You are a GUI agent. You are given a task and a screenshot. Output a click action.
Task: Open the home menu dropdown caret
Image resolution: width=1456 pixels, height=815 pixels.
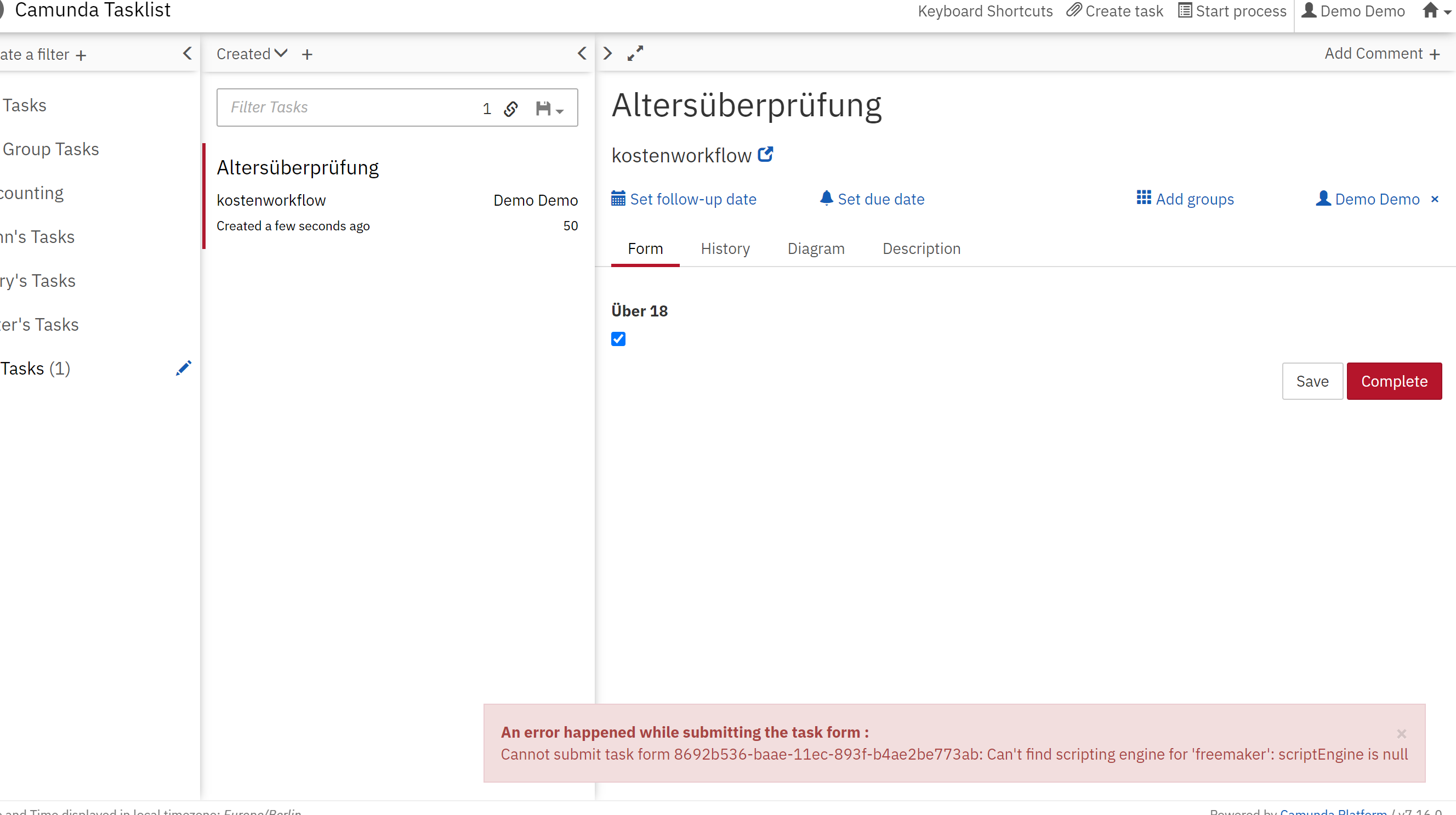point(1446,13)
